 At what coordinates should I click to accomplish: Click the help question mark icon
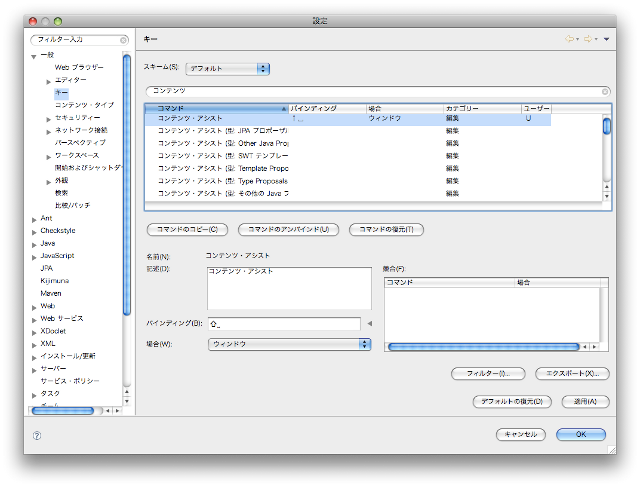click(37, 435)
